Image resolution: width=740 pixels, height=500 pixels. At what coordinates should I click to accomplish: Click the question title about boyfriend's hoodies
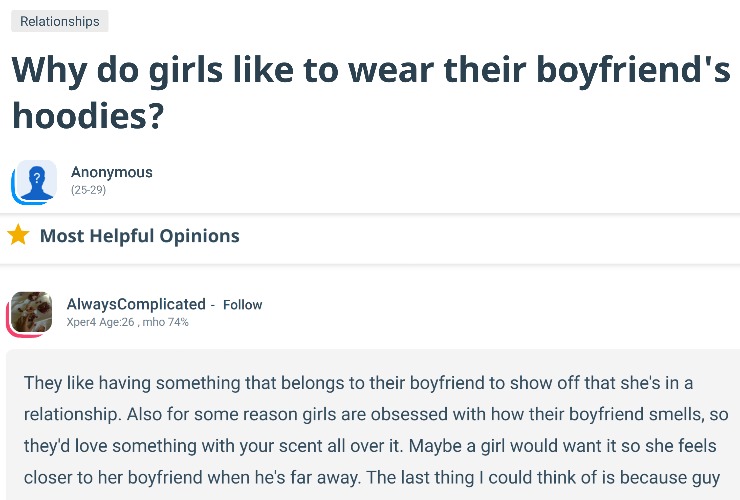[x=370, y=72]
